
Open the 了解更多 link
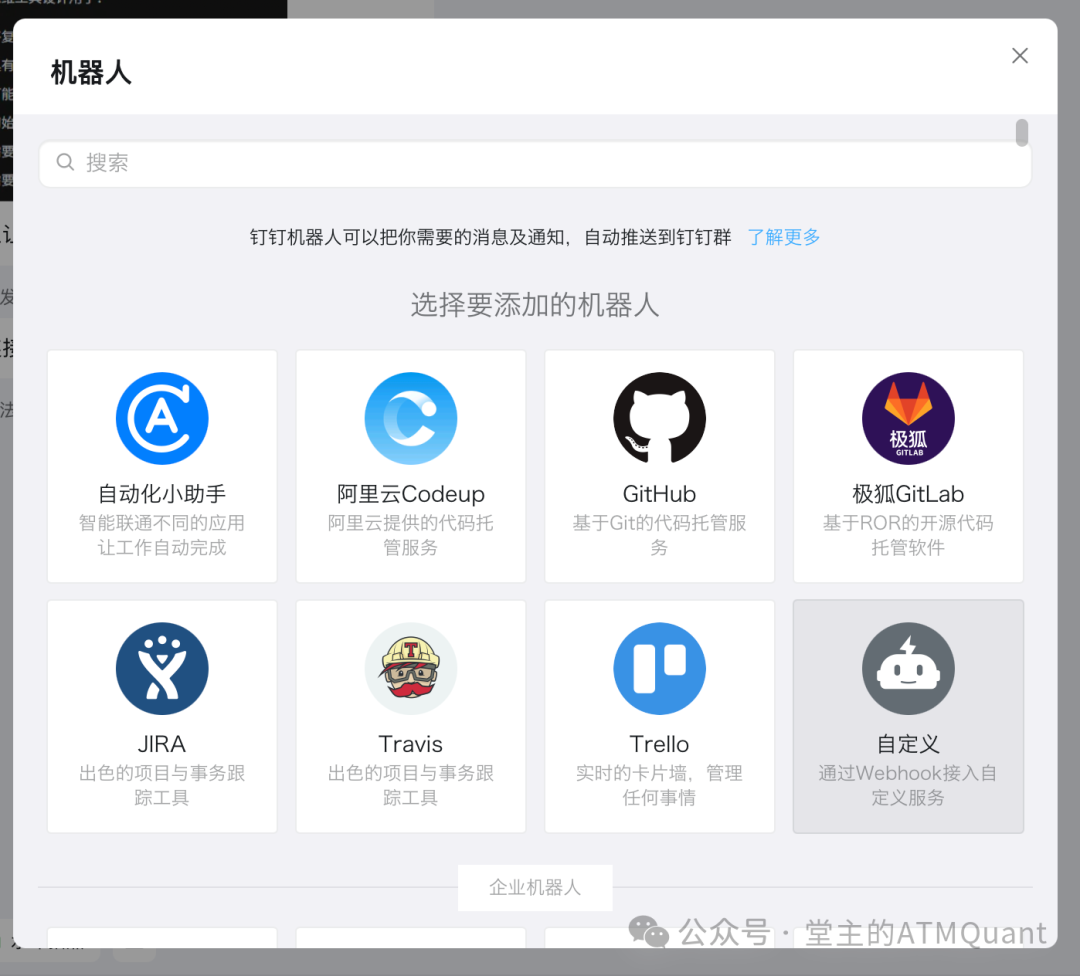[x=784, y=237]
